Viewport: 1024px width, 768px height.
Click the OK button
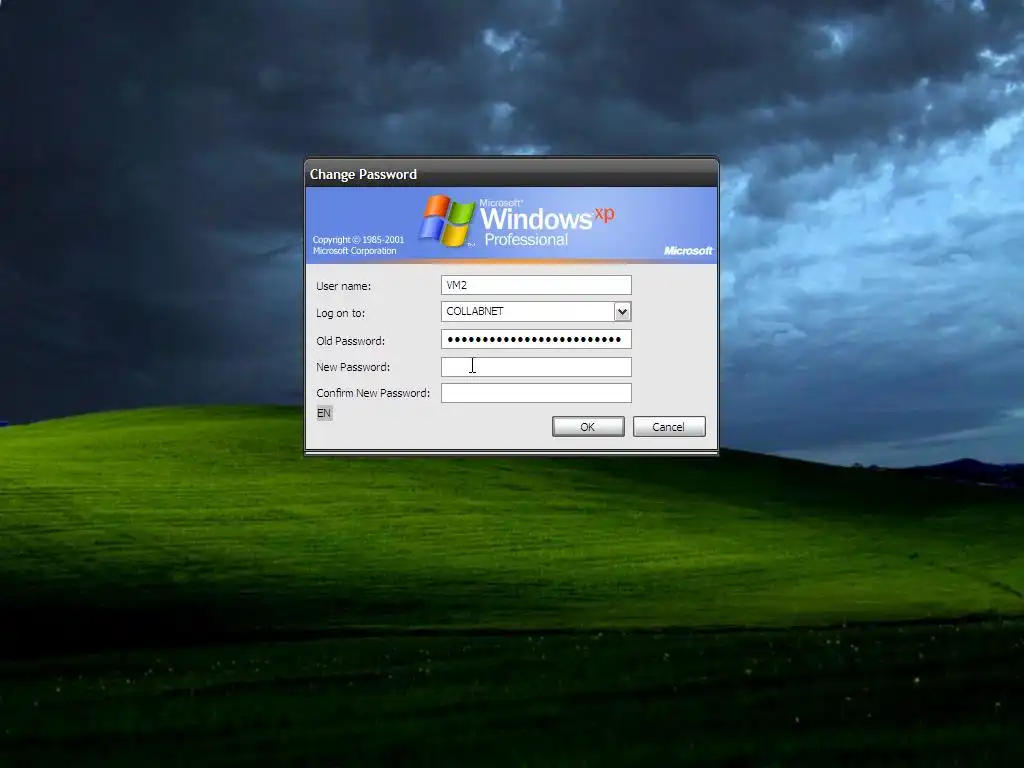(588, 426)
